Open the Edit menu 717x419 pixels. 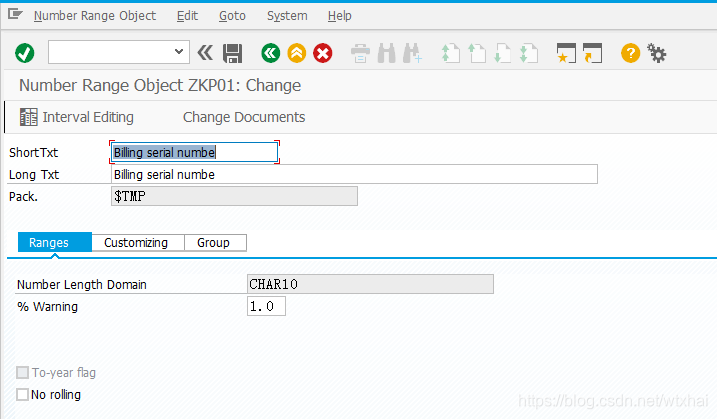coord(187,16)
